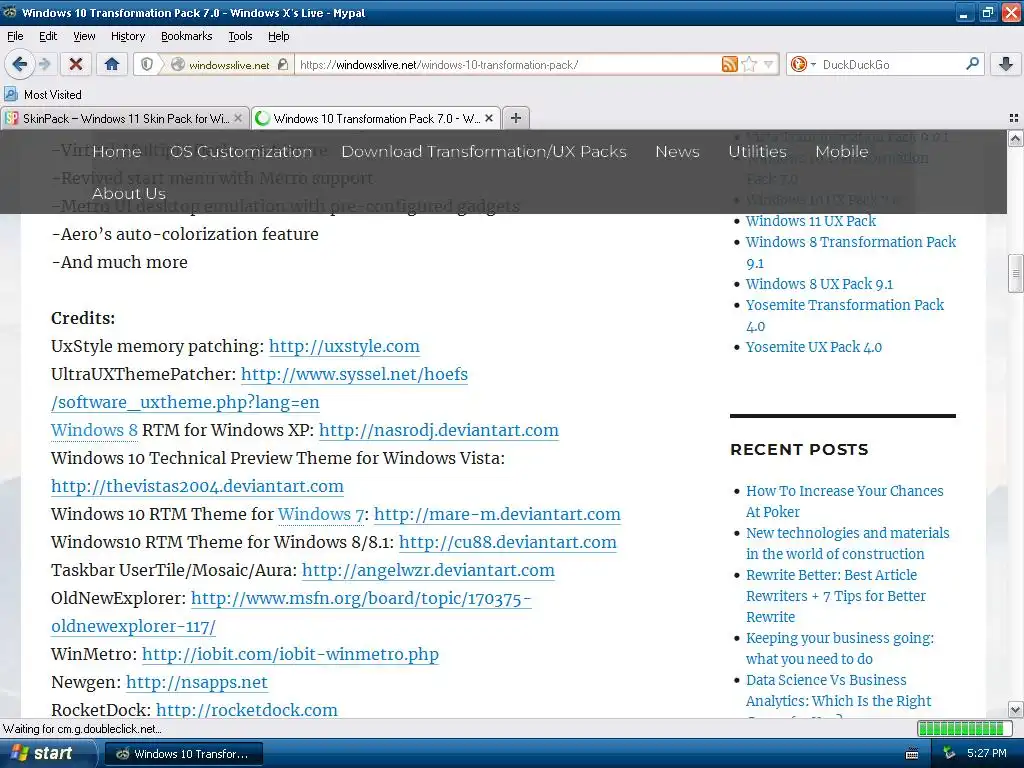This screenshot has width=1024, height=768.
Task: Click the windowsxlive.net site identity globe
Action: pos(178,65)
